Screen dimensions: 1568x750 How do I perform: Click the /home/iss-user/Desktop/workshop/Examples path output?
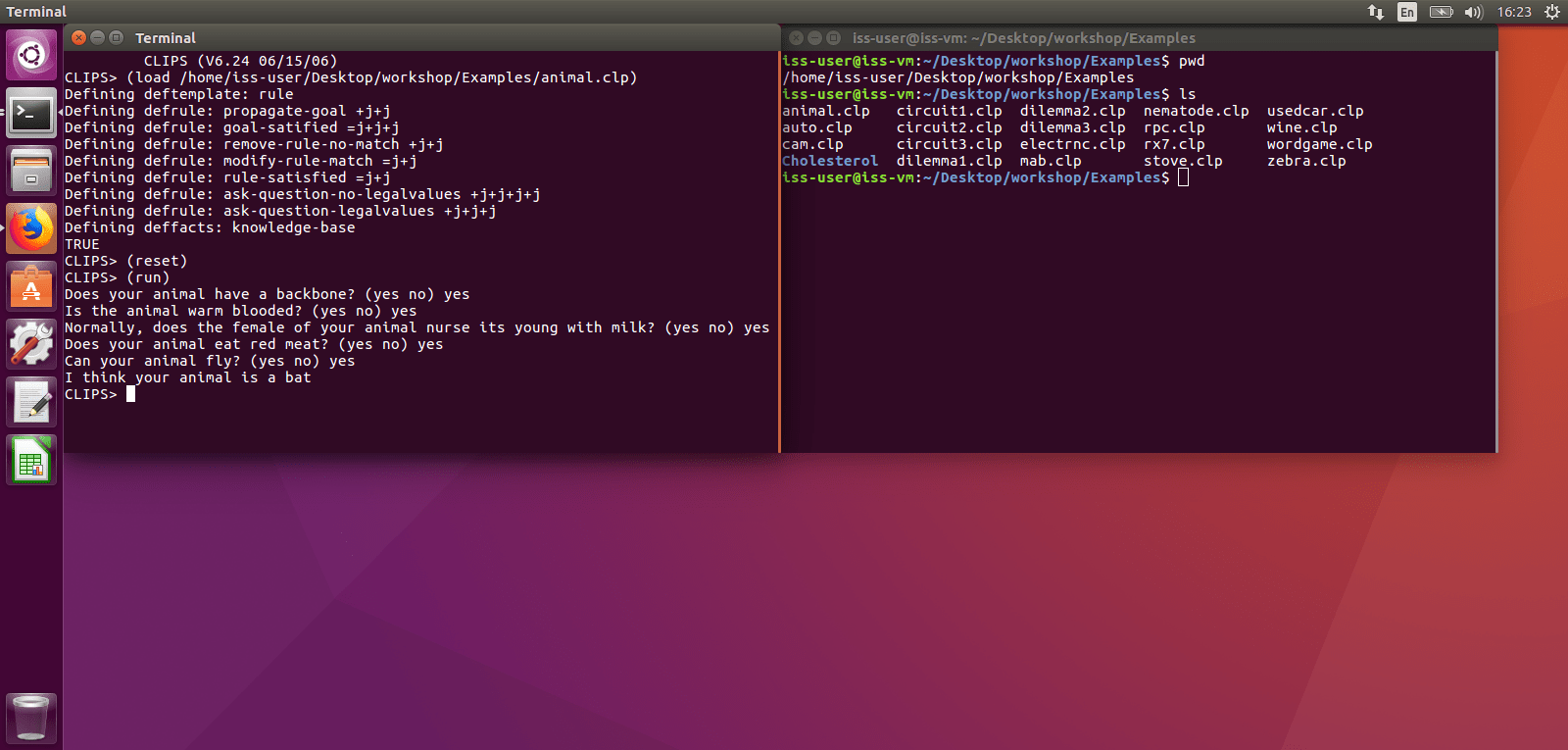coord(958,77)
